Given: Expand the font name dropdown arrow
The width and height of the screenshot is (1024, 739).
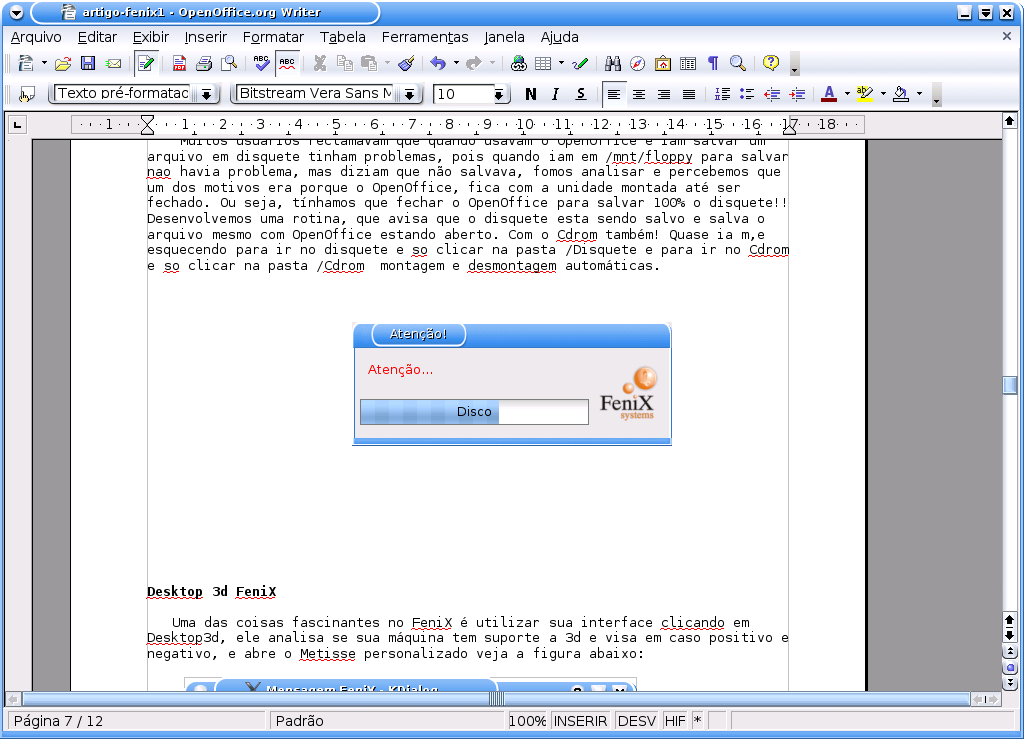Looking at the screenshot, I should click(409, 95).
